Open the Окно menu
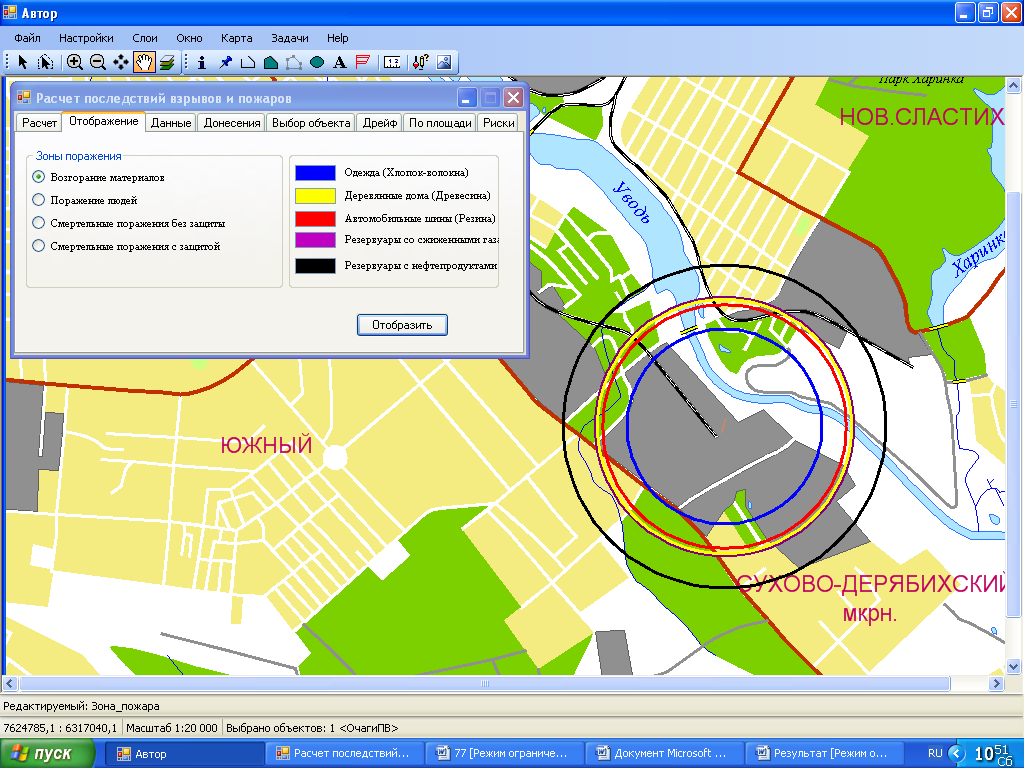This screenshot has width=1024, height=768. pos(189,38)
